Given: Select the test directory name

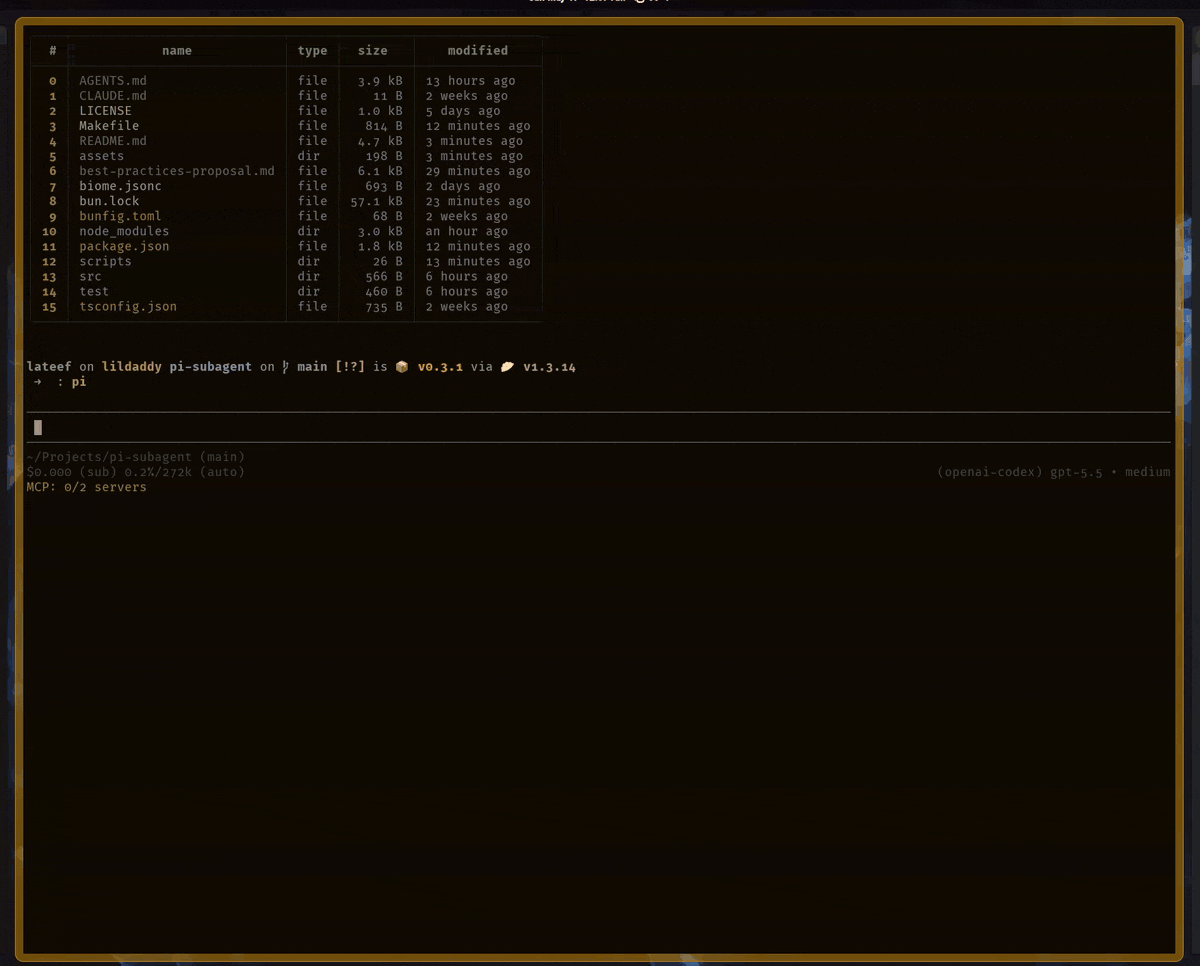Looking at the screenshot, I should pos(94,291).
